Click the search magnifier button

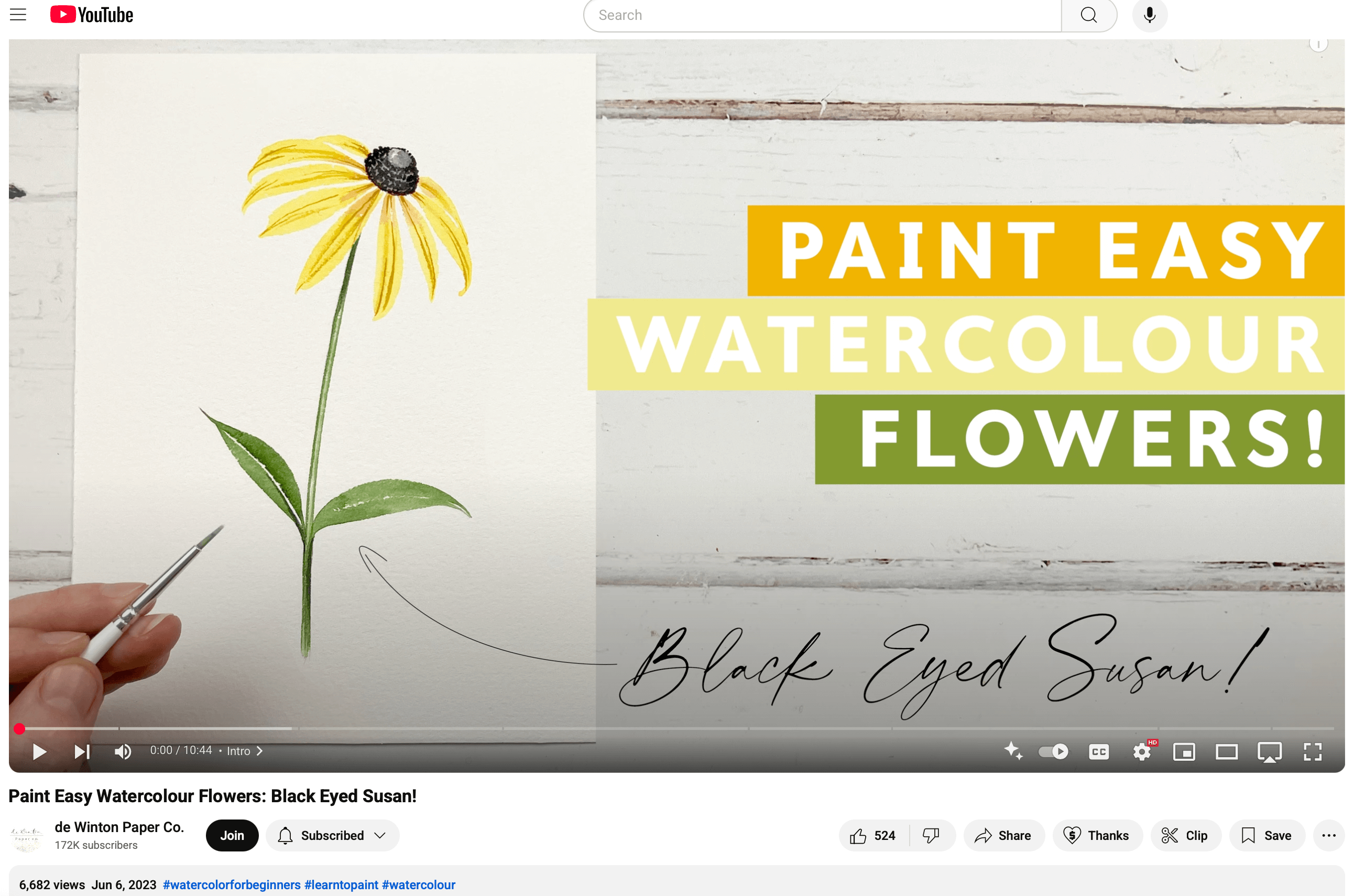click(1088, 15)
